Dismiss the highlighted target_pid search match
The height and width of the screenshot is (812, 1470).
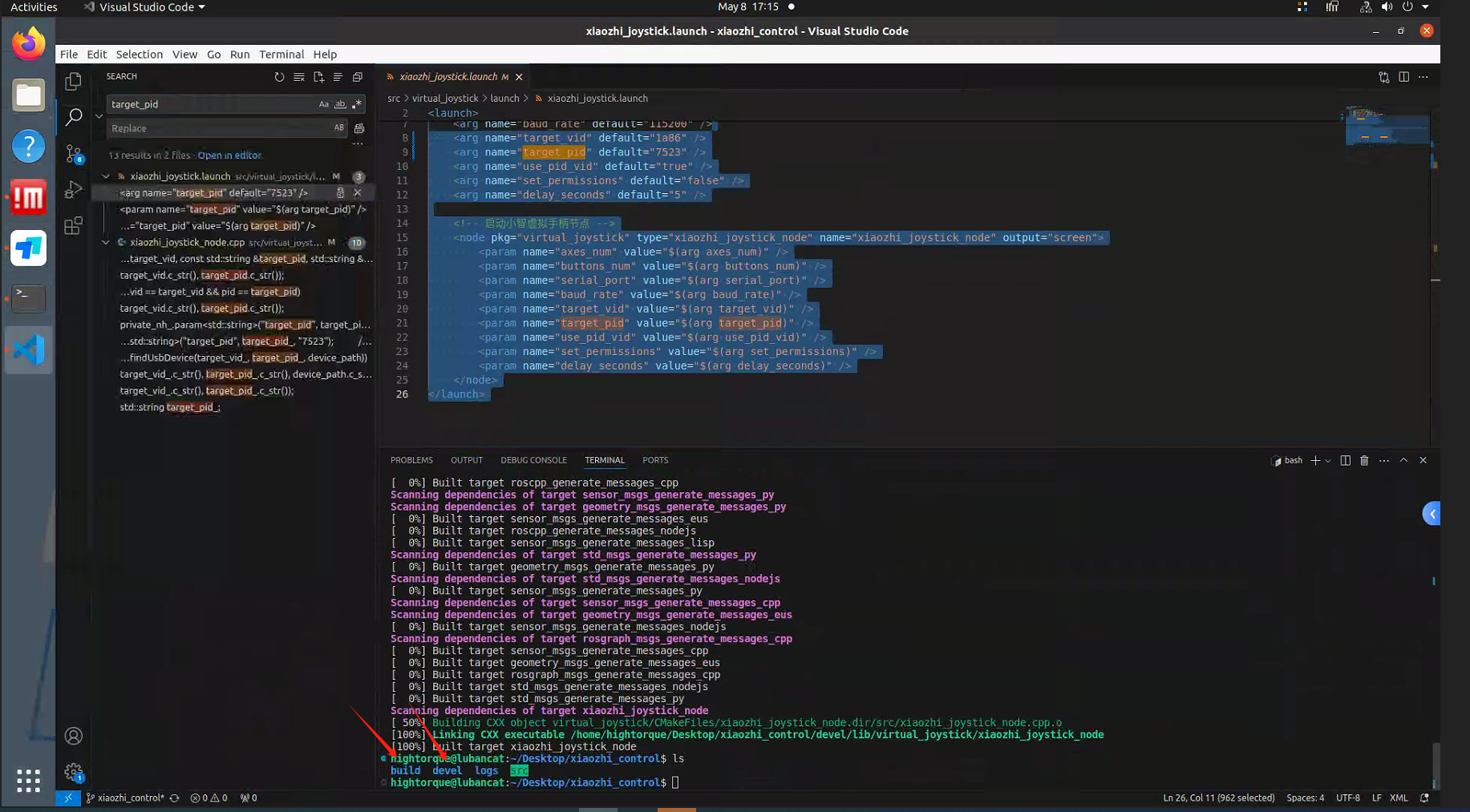(358, 192)
